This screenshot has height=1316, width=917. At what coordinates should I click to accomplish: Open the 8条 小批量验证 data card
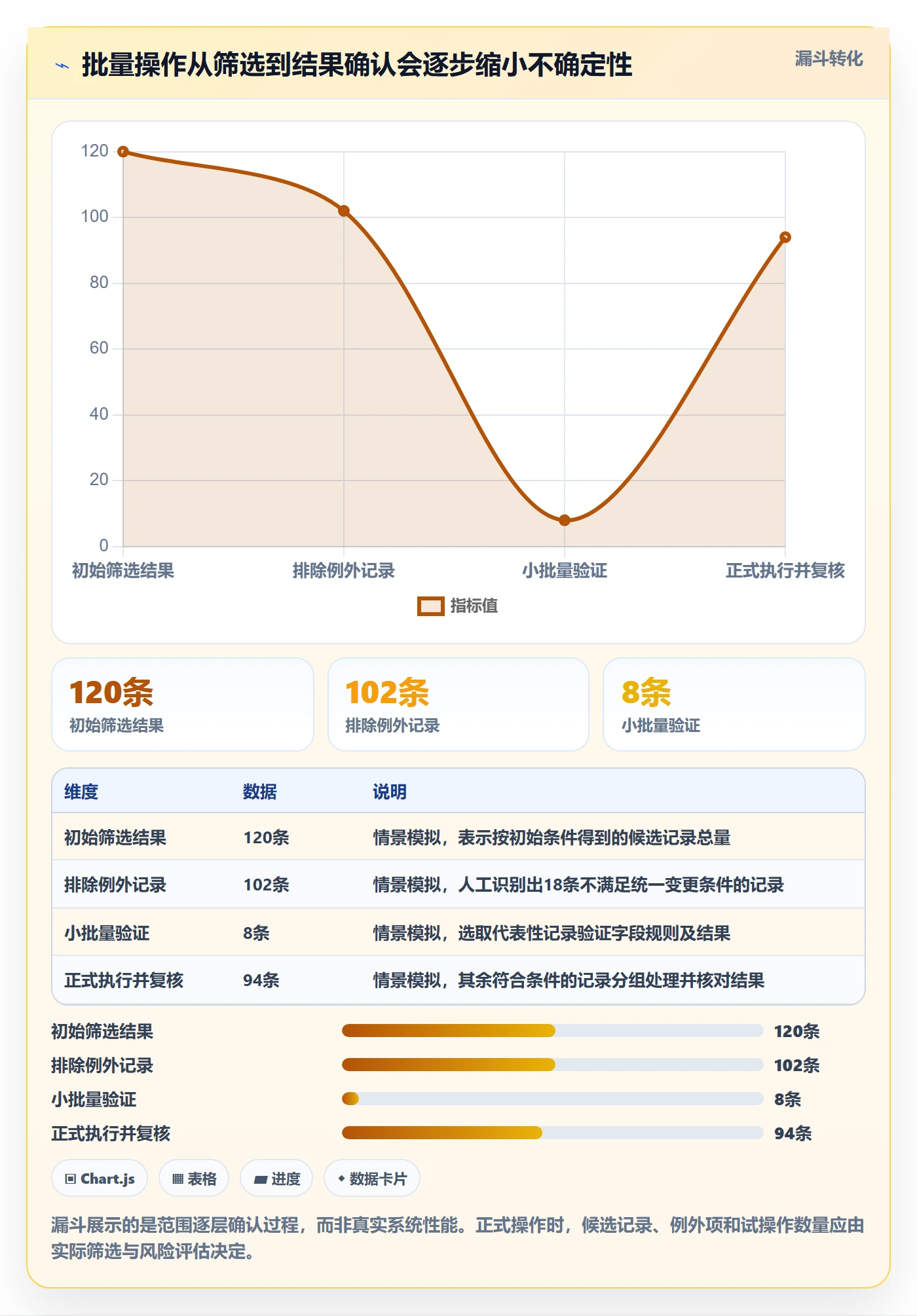[x=734, y=704]
